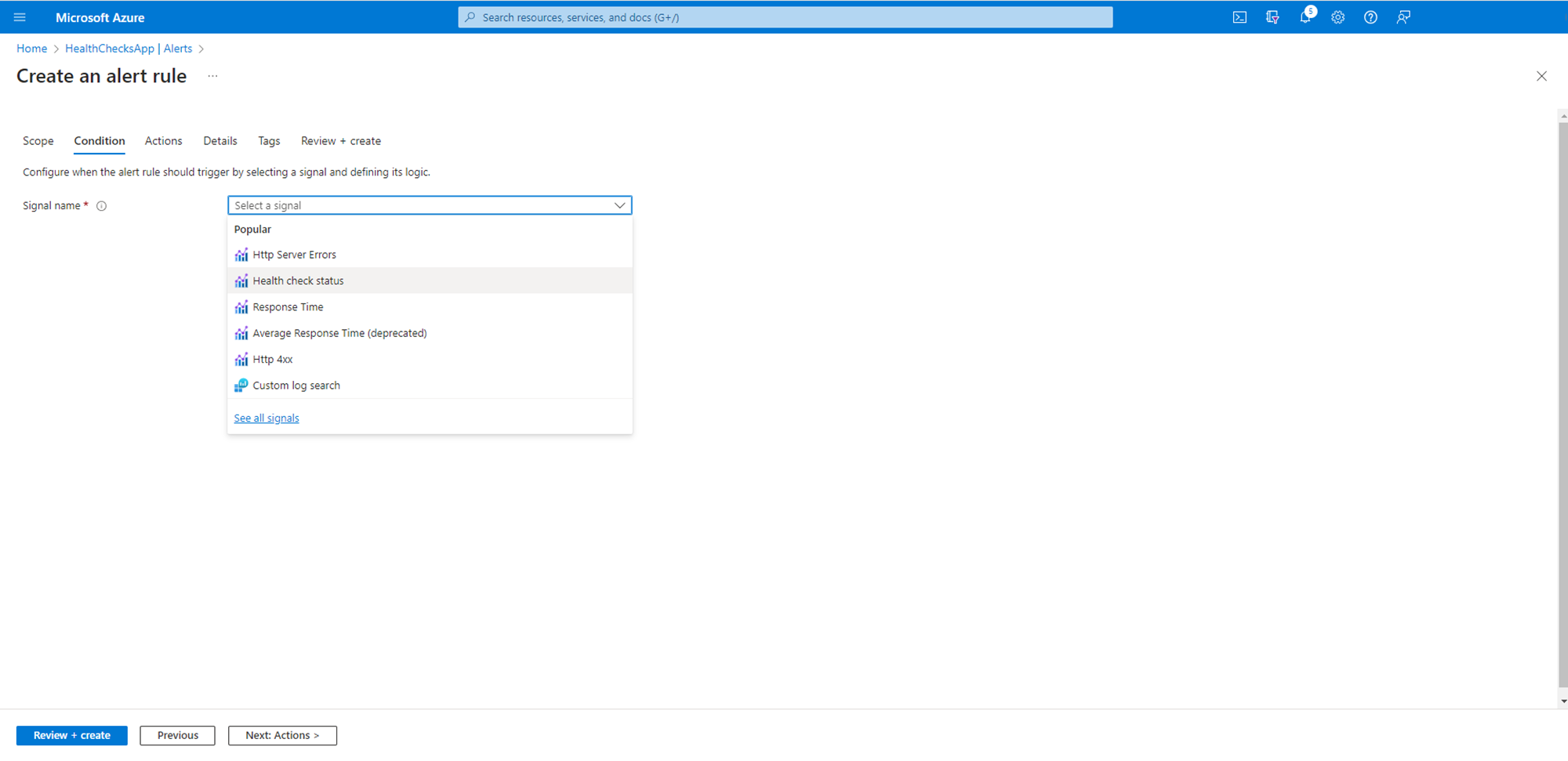Open the Feedback icon in the header
1568x761 pixels.
click(x=1403, y=17)
